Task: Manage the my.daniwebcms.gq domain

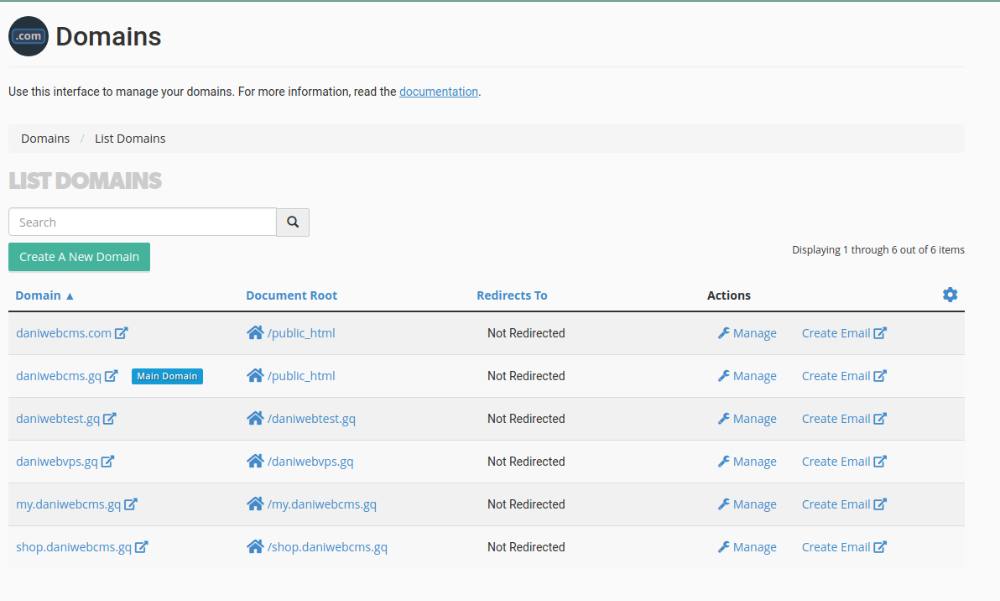Action: 747,504
